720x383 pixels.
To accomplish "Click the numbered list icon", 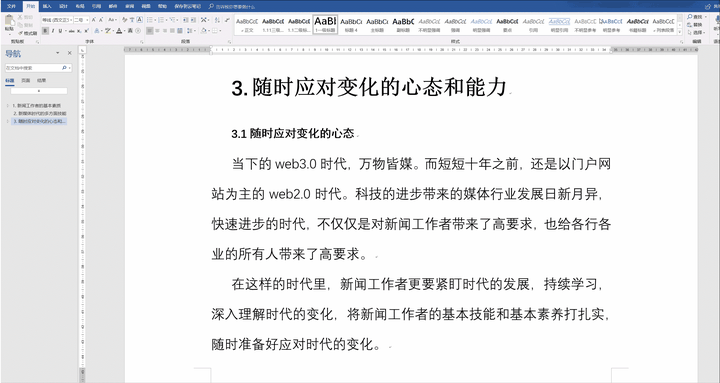I will tap(161, 20).
